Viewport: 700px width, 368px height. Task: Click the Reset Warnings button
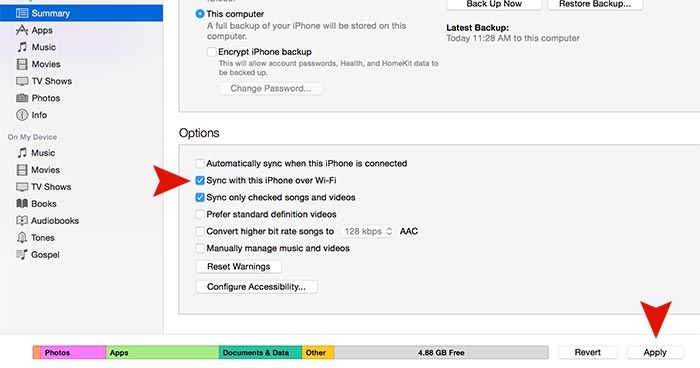click(239, 267)
